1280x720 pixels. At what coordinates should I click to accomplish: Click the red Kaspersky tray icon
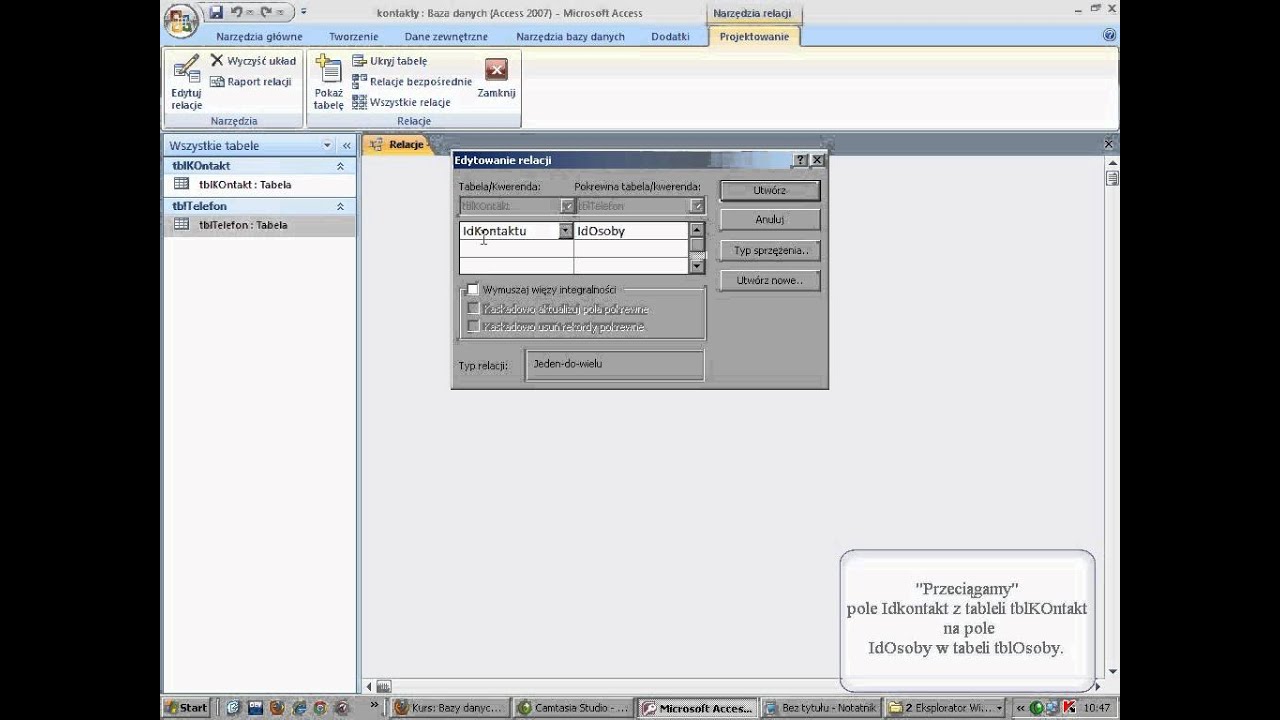coord(1070,708)
